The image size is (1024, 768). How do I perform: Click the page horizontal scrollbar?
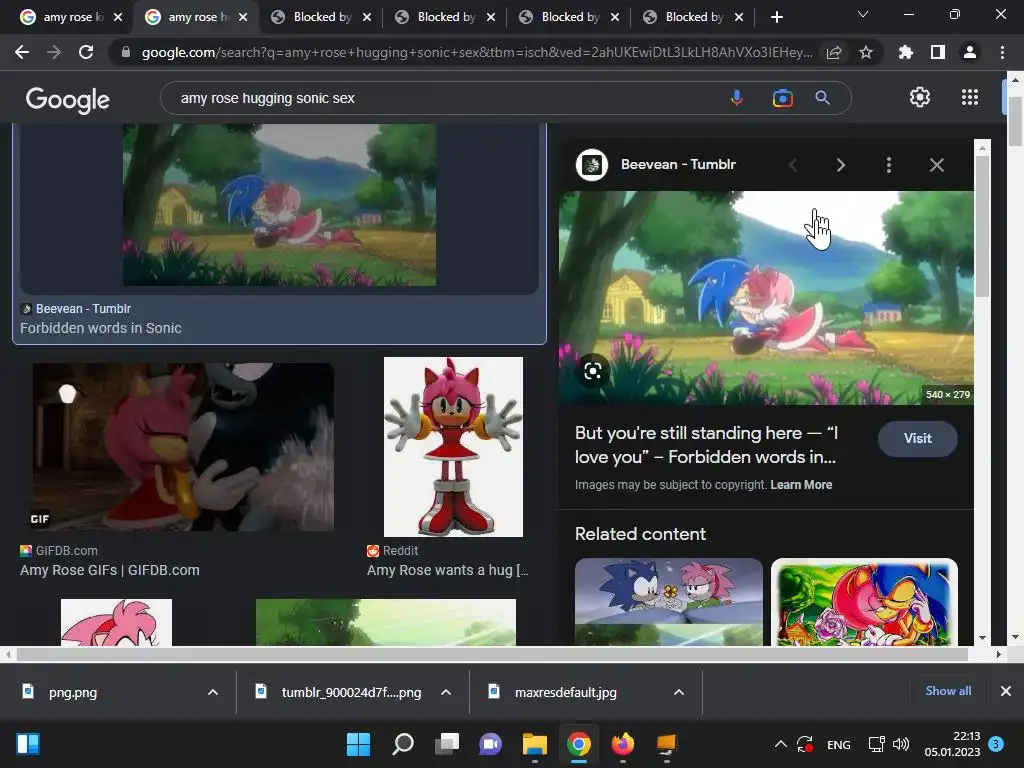tap(492, 654)
